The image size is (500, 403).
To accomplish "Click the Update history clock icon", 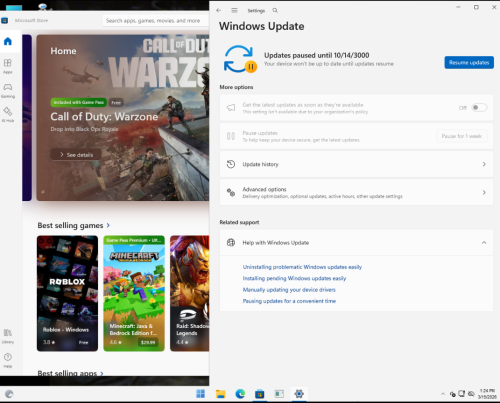I will [231, 164].
